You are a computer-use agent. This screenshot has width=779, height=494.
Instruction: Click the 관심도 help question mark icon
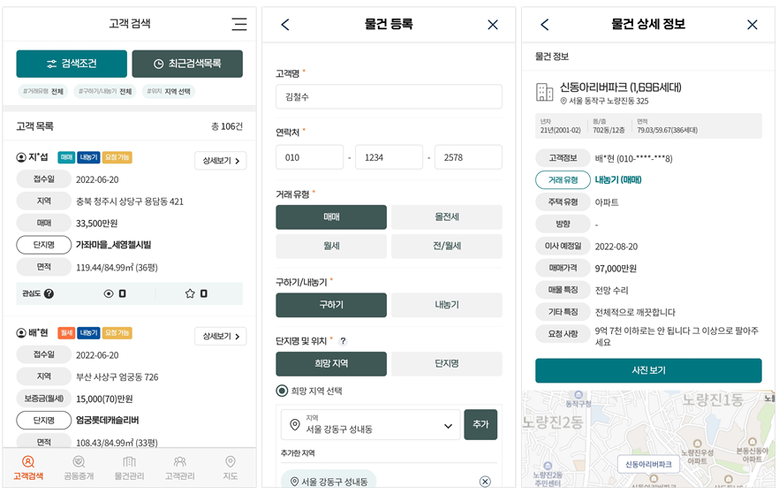click(x=49, y=294)
